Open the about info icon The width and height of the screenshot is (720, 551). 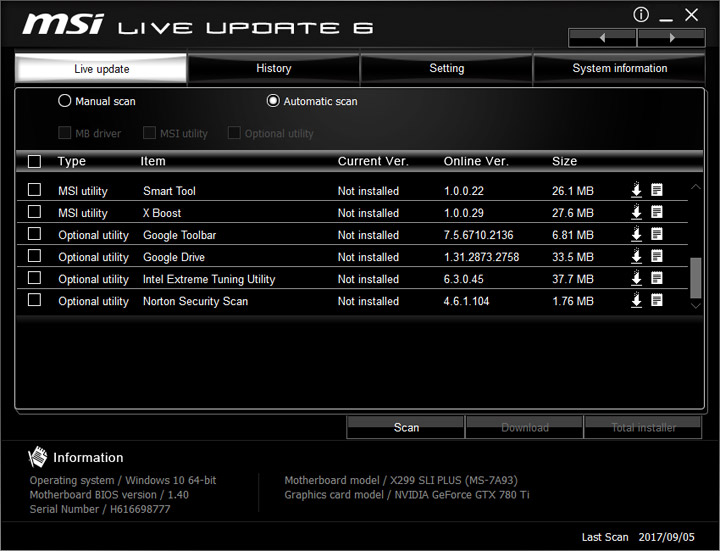641,15
